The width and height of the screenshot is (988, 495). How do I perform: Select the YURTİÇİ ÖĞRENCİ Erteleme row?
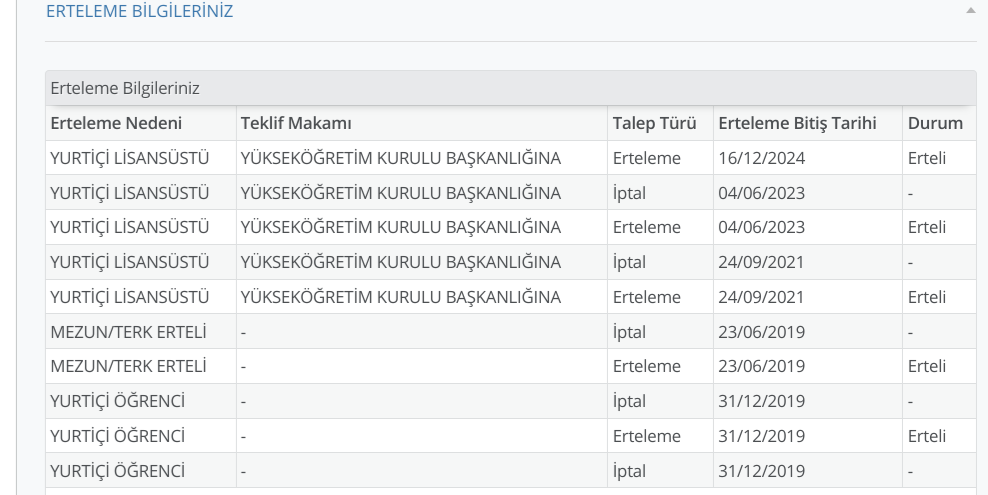point(510,436)
